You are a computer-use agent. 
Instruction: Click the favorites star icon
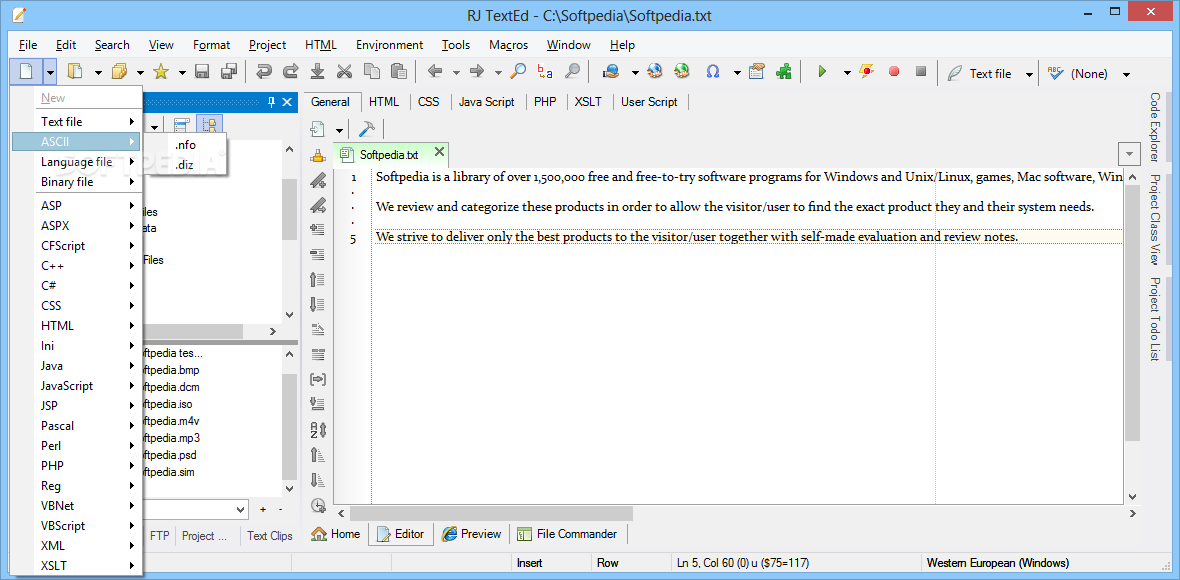(x=160, y=72)
